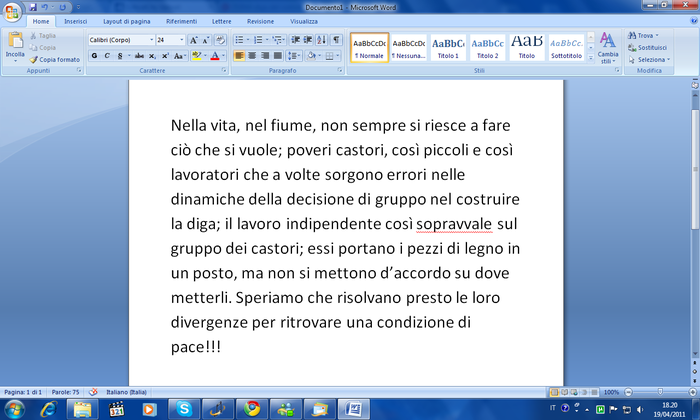This screenshot has height=420, width=700.
Task: Switch to the Layout di pagina tab
Action: [126, 21]
